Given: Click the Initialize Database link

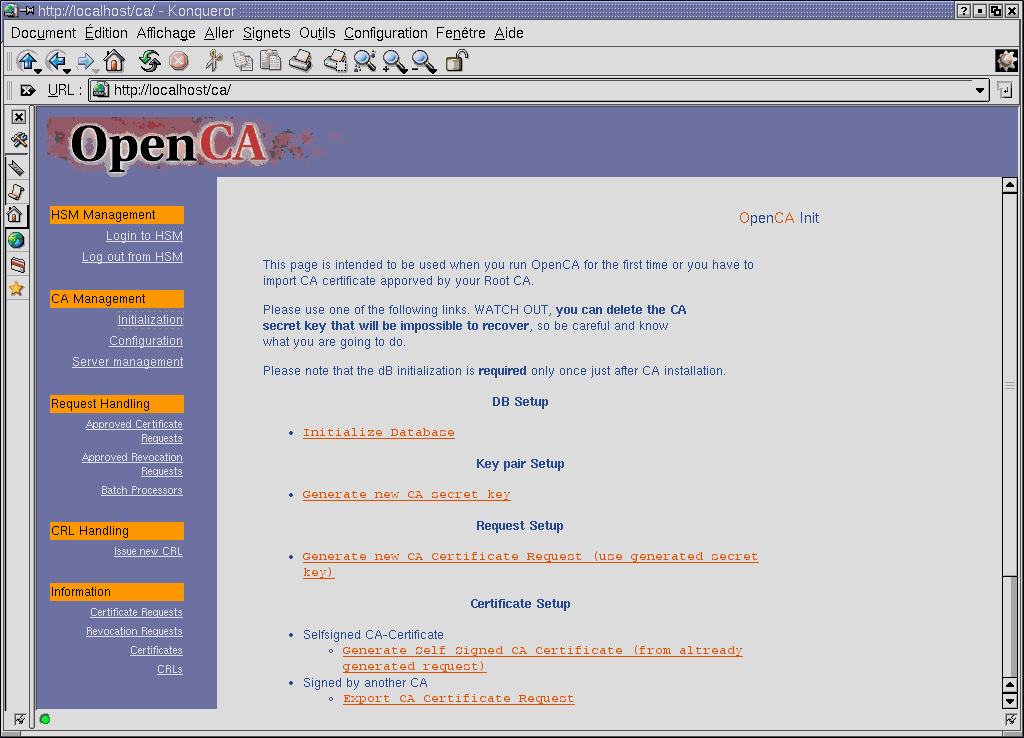Looking at the screenshot, I should click(379, 432).
